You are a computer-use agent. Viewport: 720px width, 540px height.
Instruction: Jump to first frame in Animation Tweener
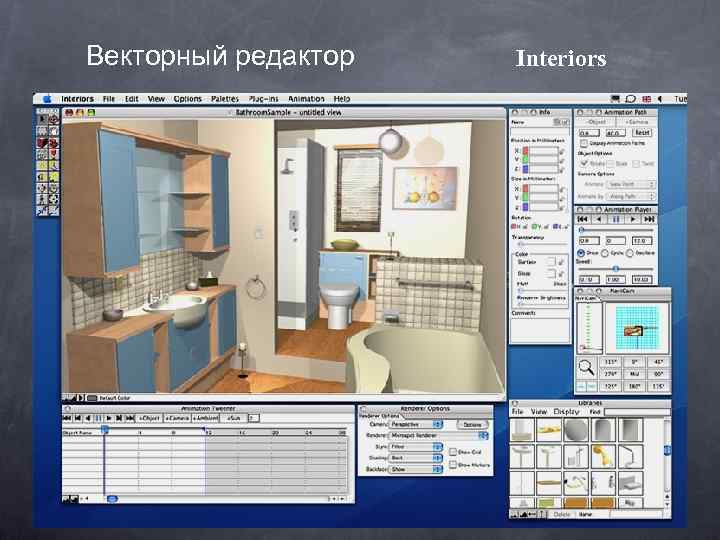tap(67, 418)
